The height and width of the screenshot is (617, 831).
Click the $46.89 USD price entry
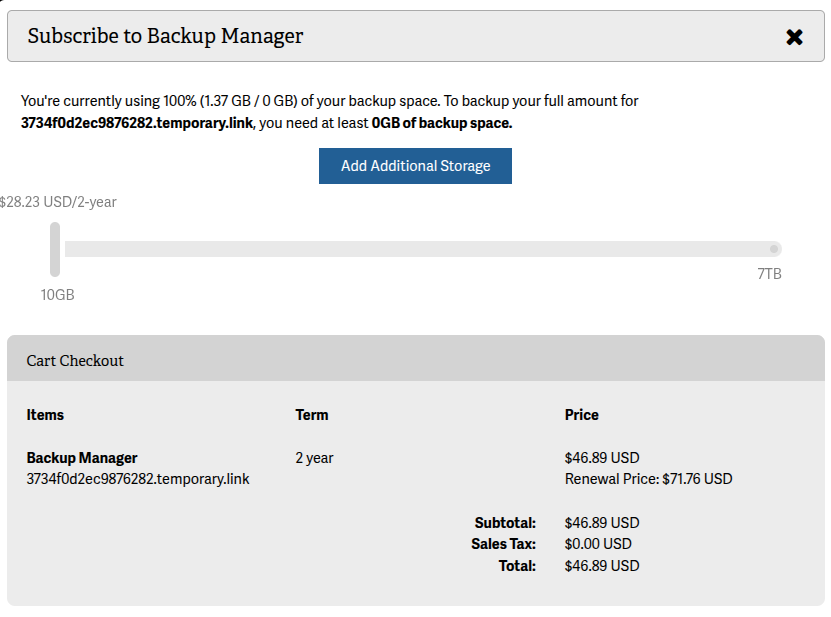(601, 458)
